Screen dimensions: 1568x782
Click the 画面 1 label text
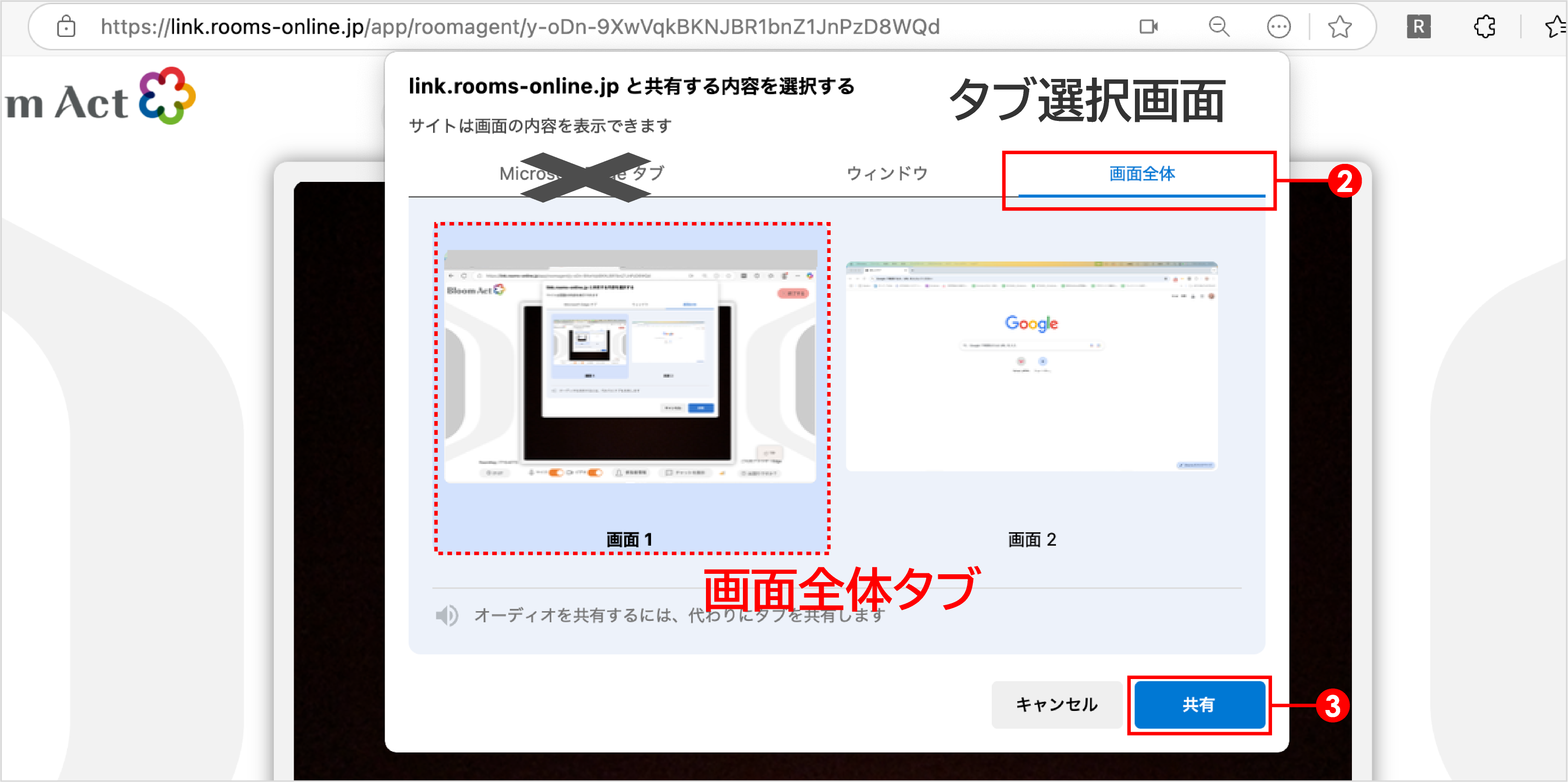coord(629,539)
